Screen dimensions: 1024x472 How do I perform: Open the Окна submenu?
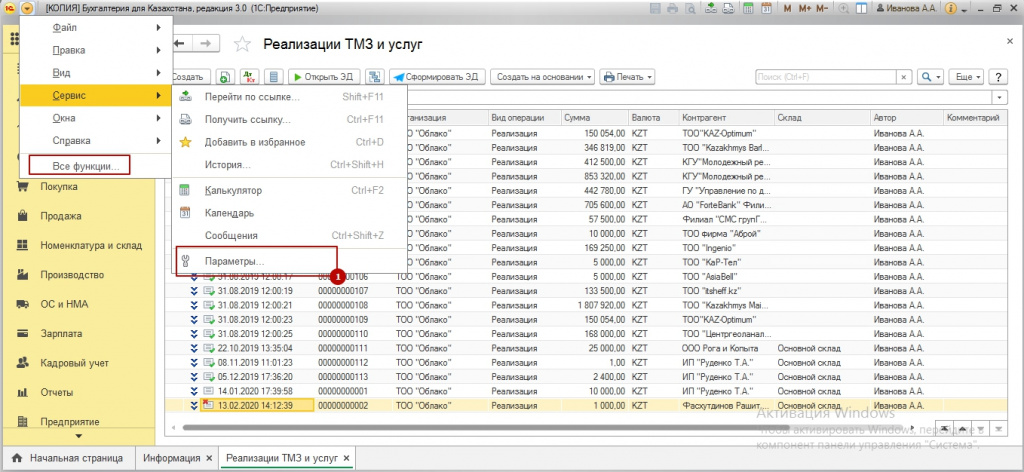coord(96,118)
